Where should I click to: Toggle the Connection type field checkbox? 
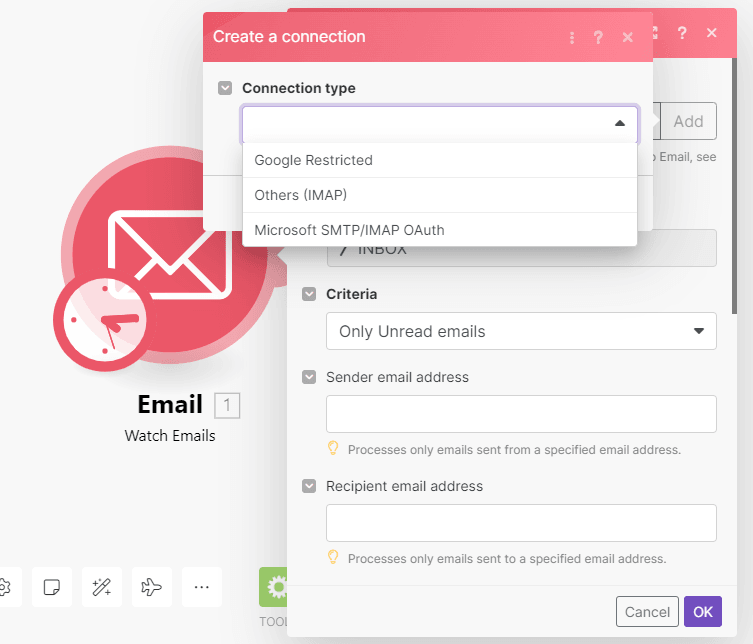point(225,88)
